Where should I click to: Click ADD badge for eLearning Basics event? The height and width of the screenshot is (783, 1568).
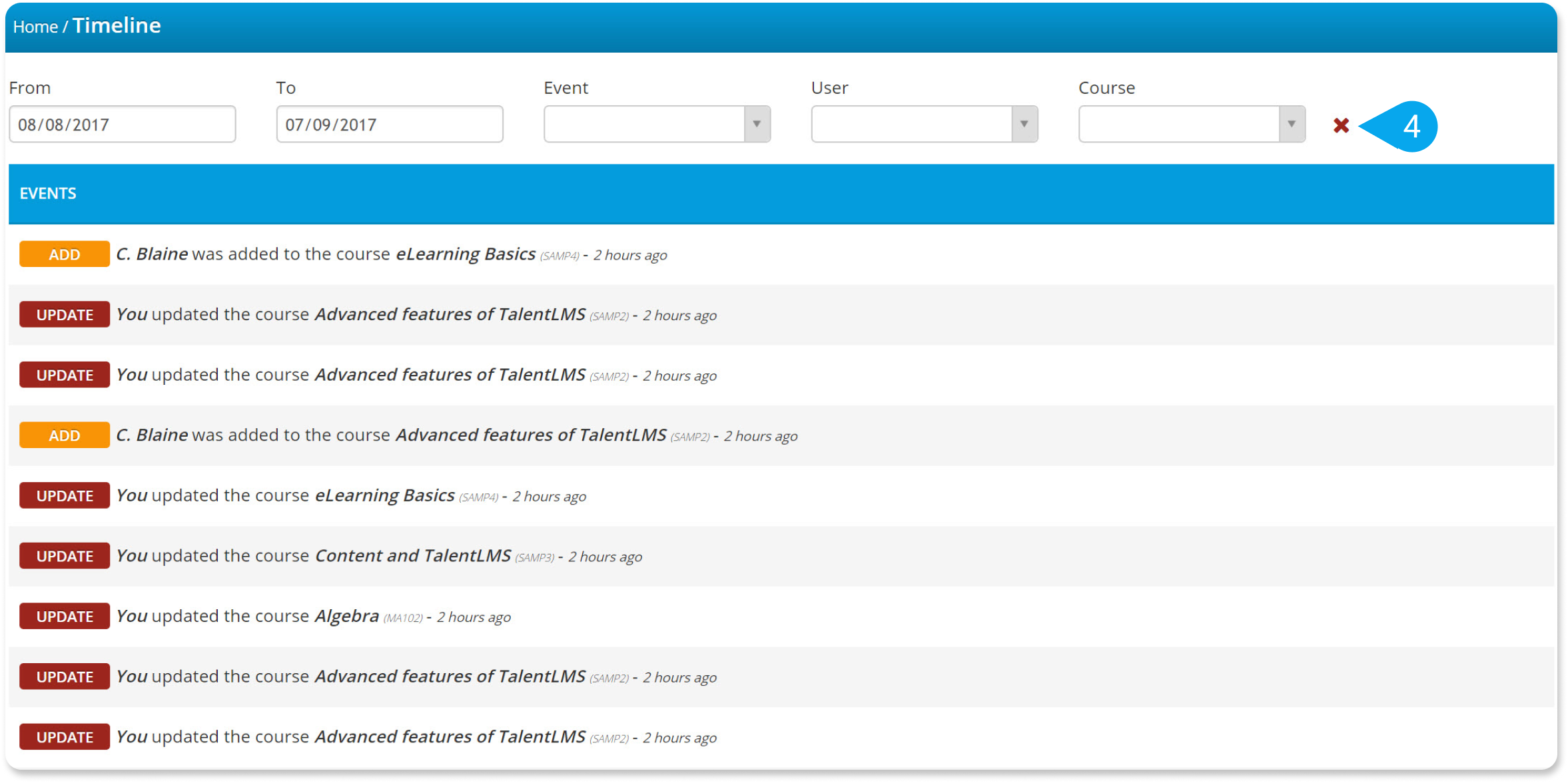65,254
